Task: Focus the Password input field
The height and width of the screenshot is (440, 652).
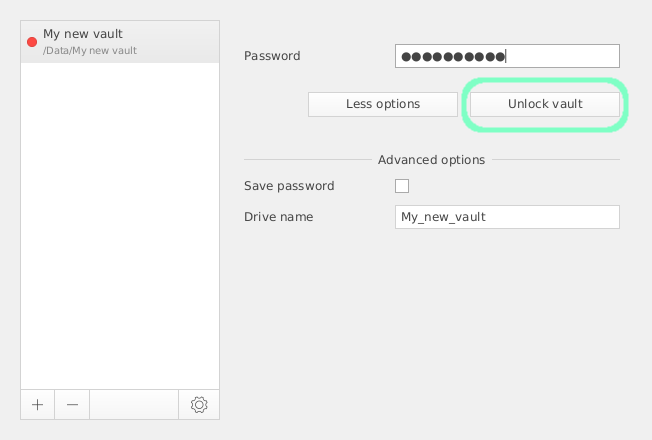Action: (560, 56)
